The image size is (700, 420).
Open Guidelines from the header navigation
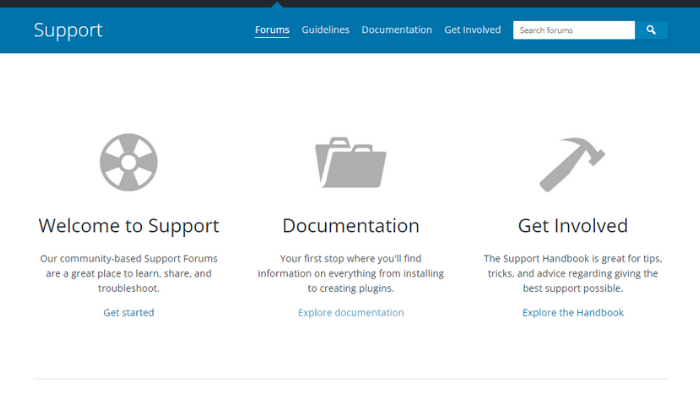pyautogui.click(x=325, y=30)
